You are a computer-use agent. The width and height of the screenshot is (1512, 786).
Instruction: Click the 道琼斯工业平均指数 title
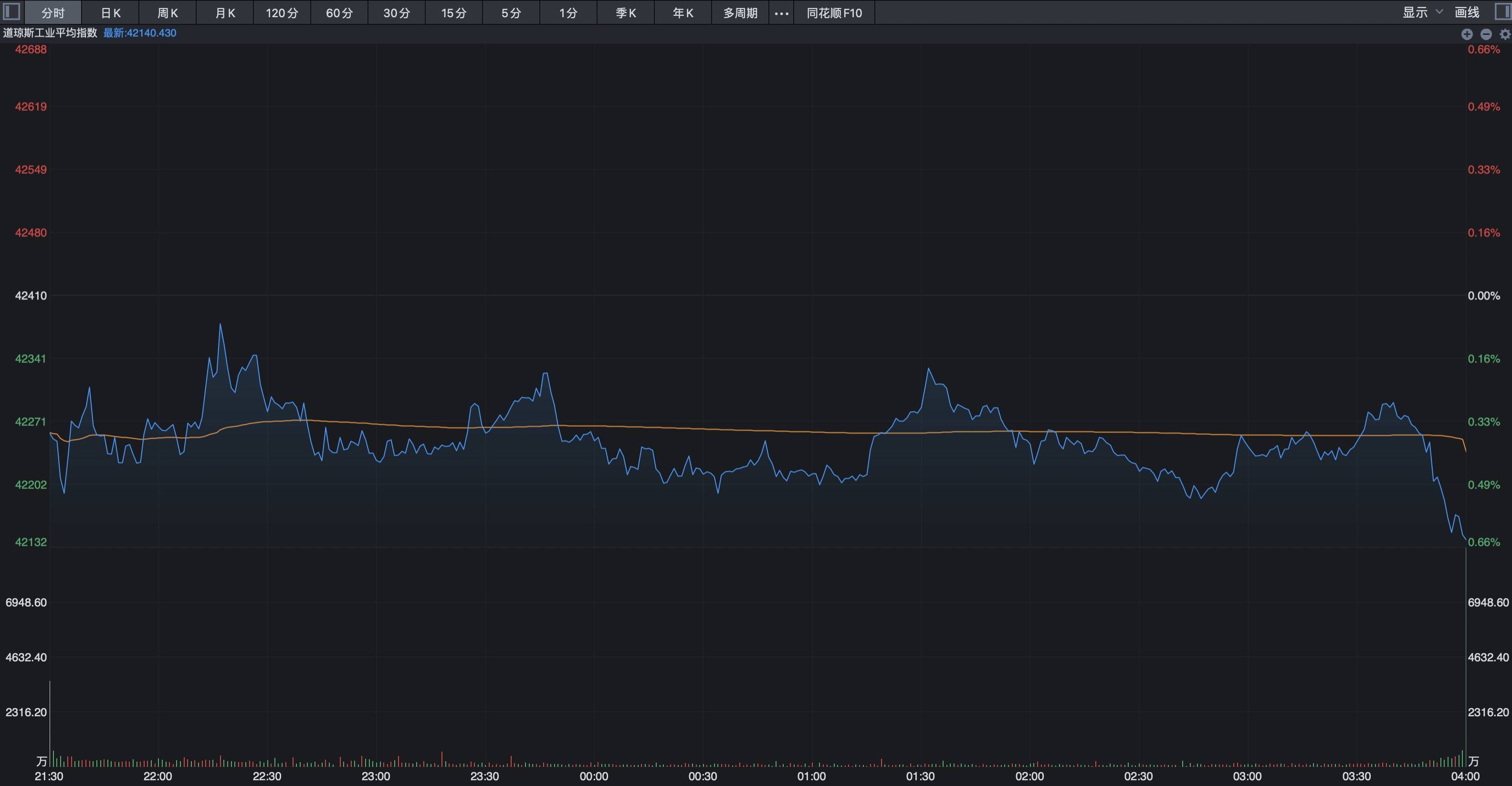[x=50, y=33]
